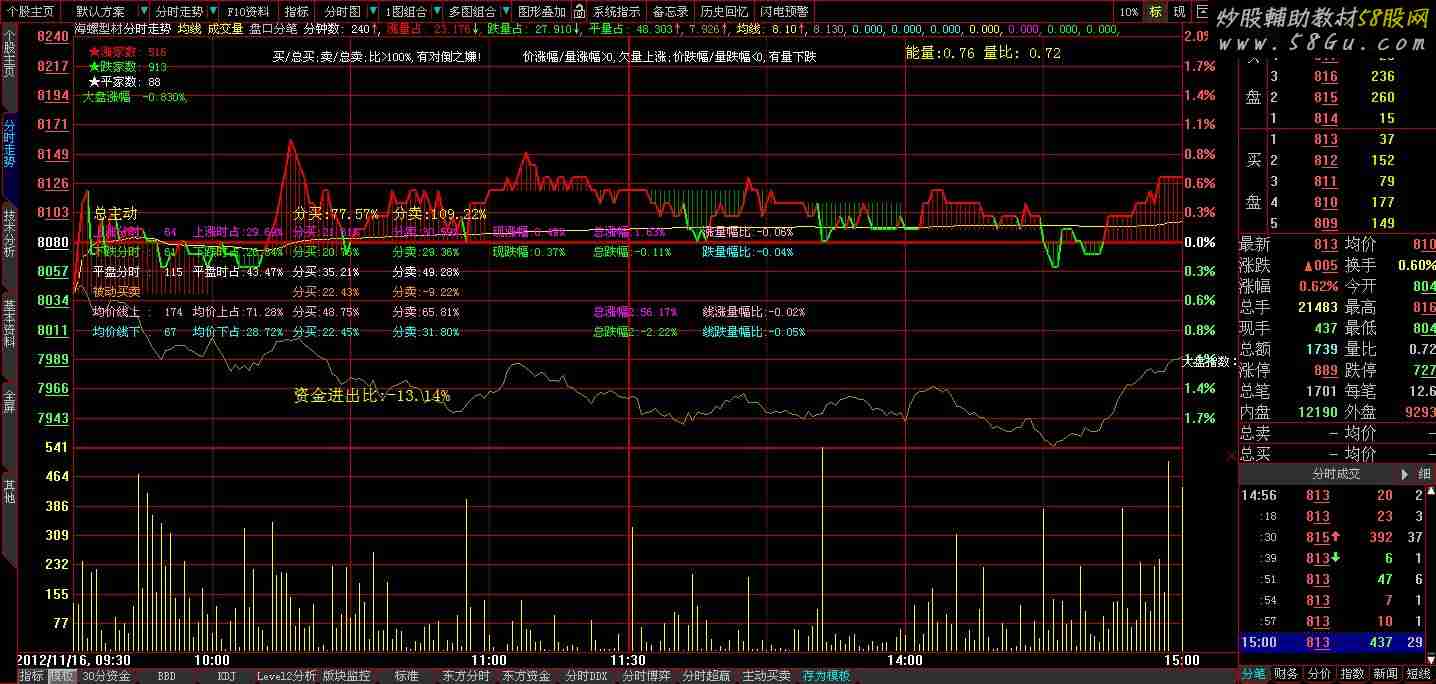Image resolution: width=1436 pixels, height=684 pixels.
Task: Select the 东方资金 bottom tab
Action: click(526, 676)
